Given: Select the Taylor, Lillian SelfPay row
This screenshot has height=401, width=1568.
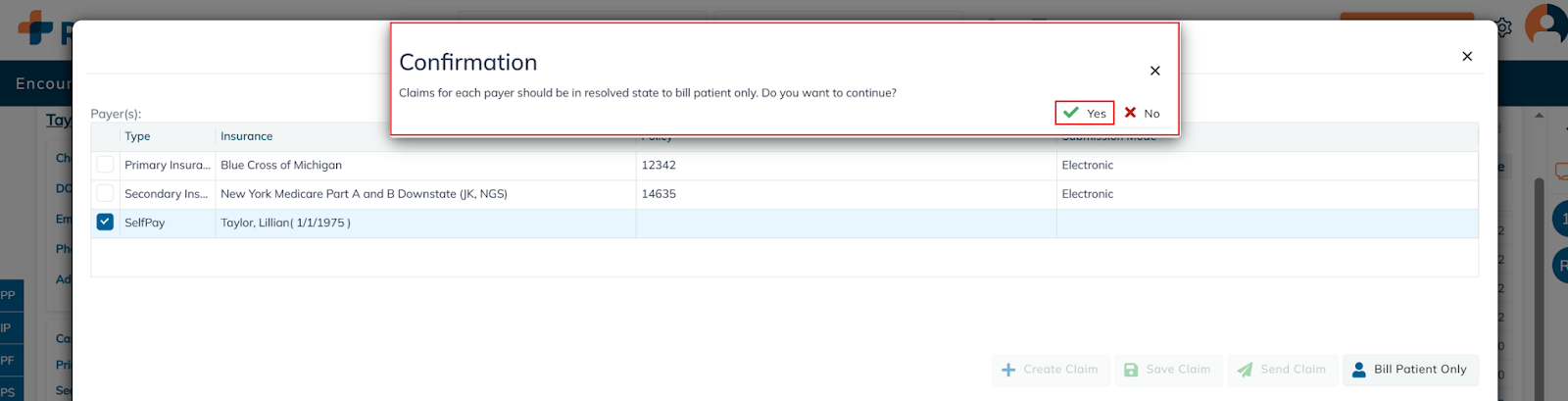Looking at the screenshot, I should 285,223.
